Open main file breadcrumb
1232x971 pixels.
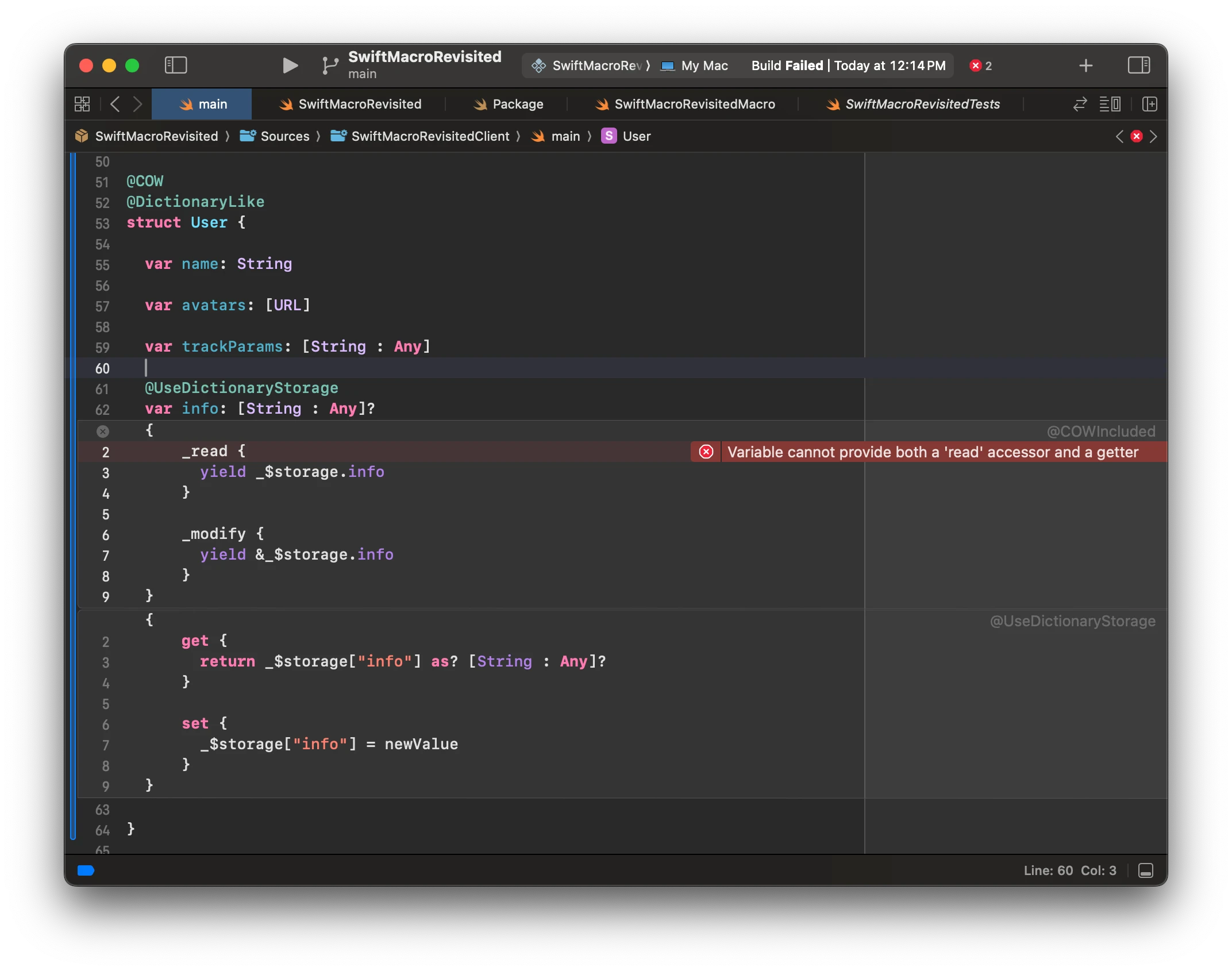pyautogui.click(x=556, y=136)
